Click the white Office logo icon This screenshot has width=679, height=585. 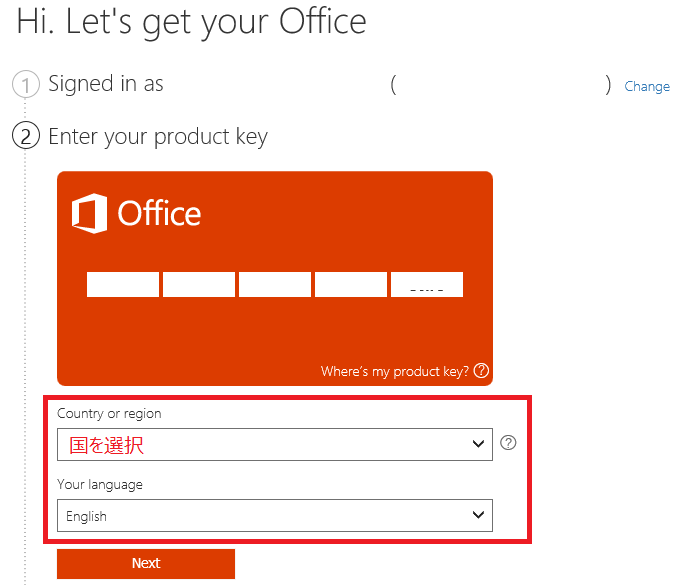coord(89,214)
